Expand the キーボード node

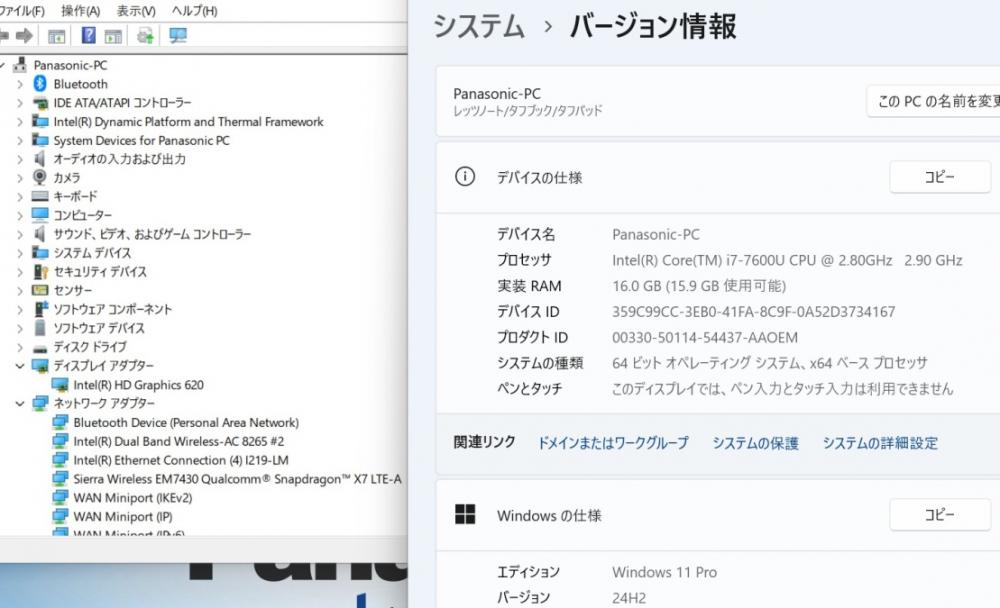coord(20,196)
